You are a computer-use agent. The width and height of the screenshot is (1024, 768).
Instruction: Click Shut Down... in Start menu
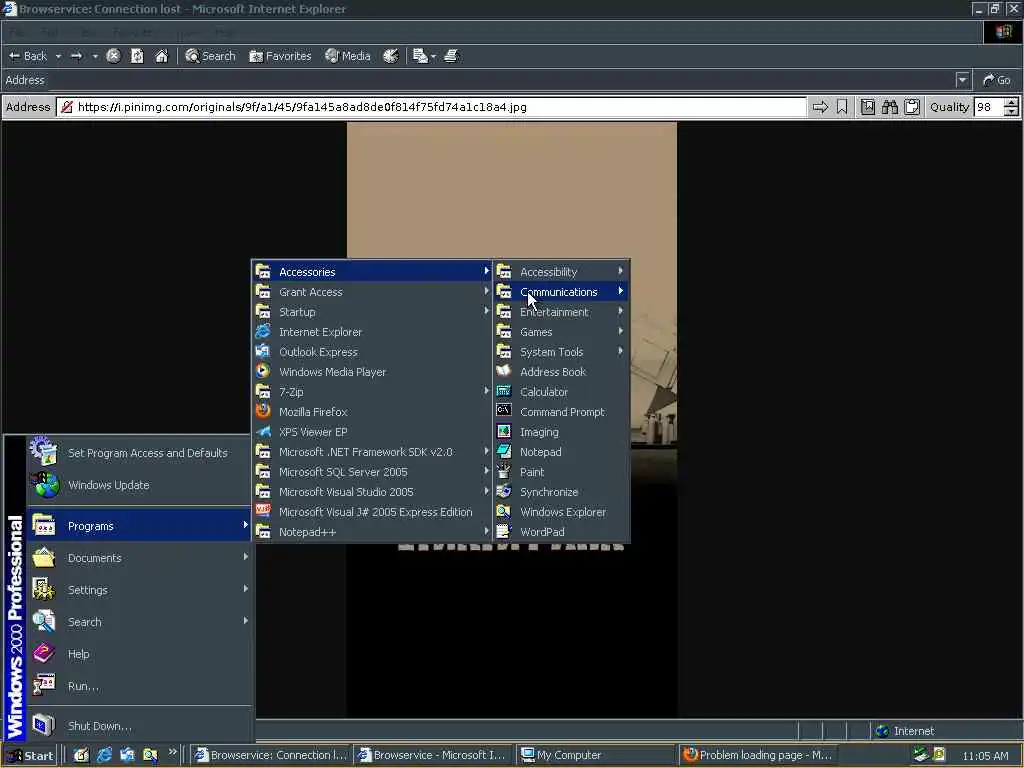click(139, 726)
